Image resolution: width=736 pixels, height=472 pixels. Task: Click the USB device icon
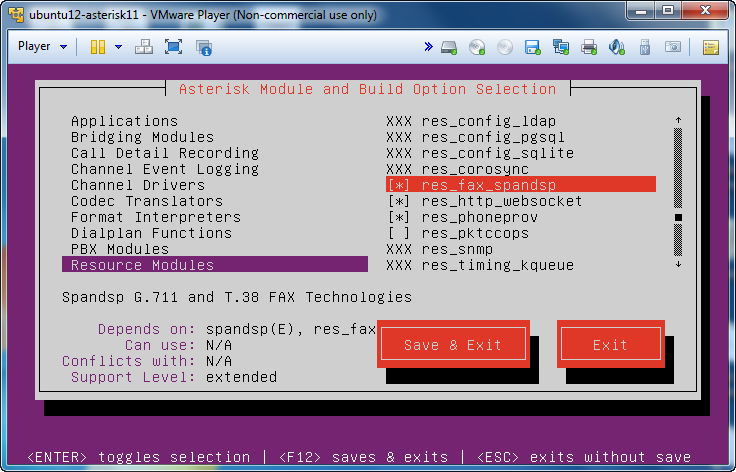click(645, 47)
